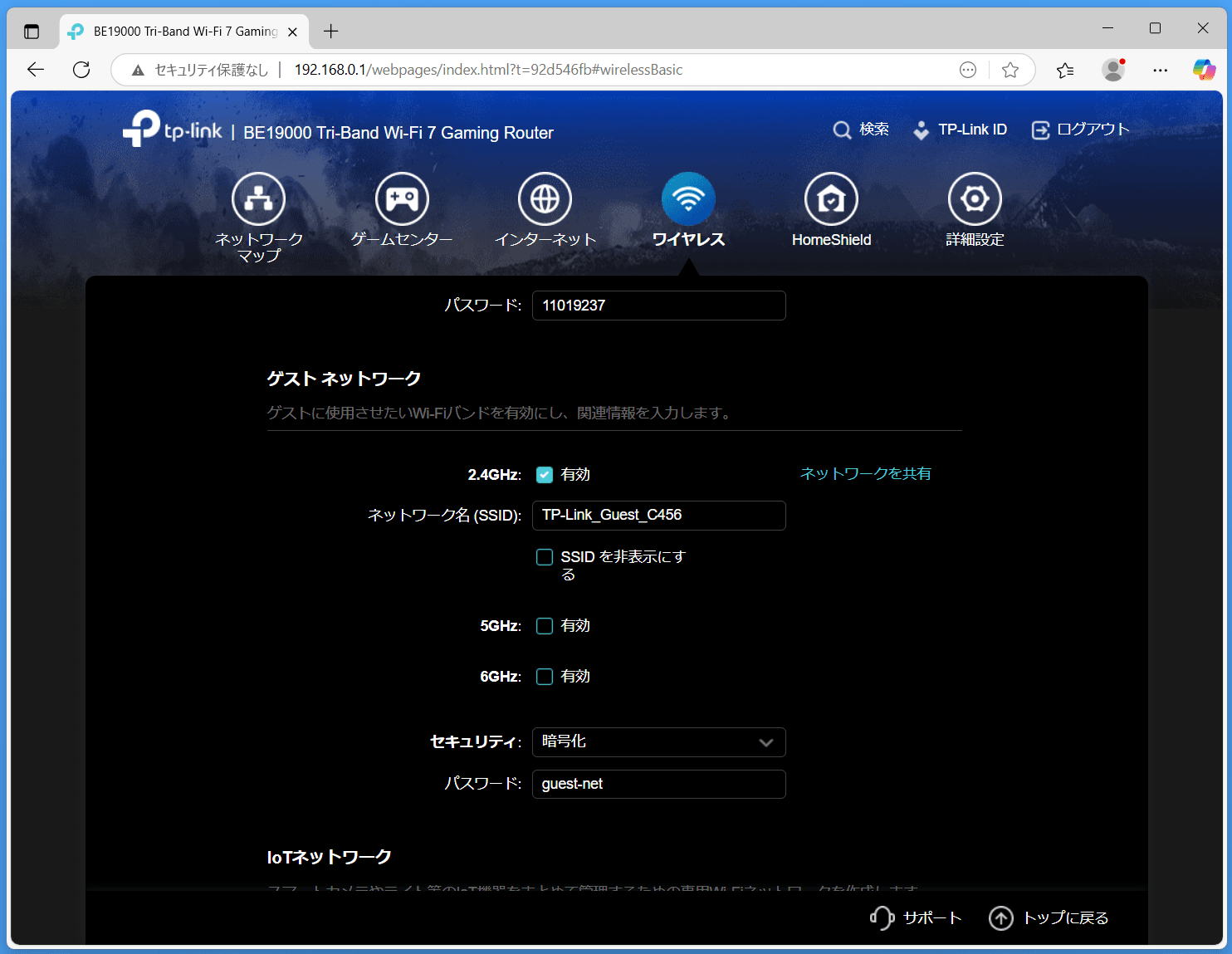The height and width of the screenshot is (954, 1232).
Task: Open a new browser tab
Action: click(x=331, y=32)
